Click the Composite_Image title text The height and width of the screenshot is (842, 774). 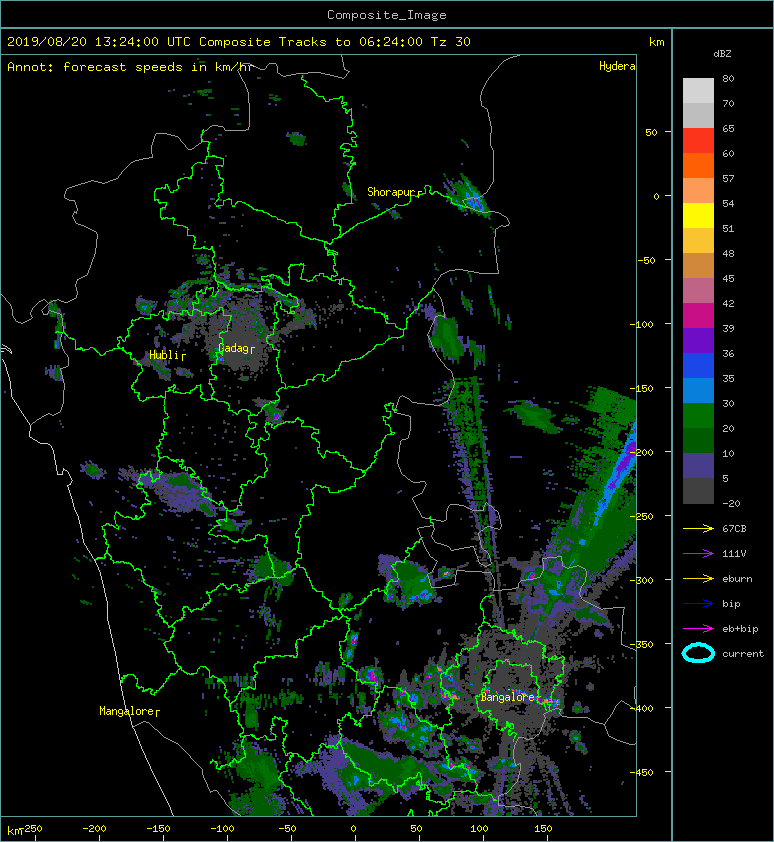[x=387, y=15]
